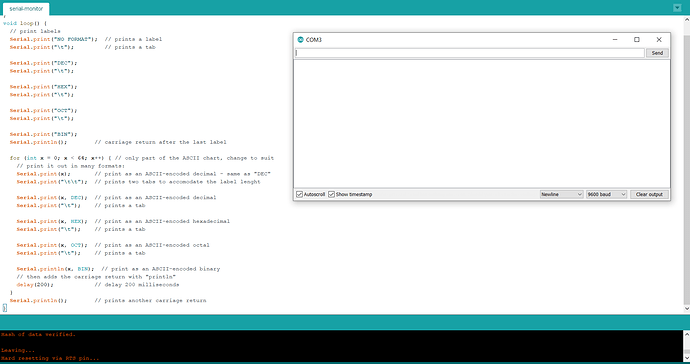Viewport: 690px width, 364px height.
Task: Click the "Leaving..." console line
Action: click(18, 350)
